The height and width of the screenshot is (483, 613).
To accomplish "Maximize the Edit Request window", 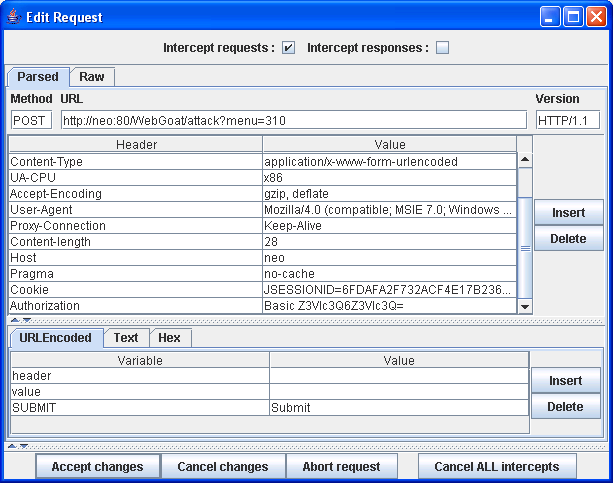I will (x=574, y=17).
